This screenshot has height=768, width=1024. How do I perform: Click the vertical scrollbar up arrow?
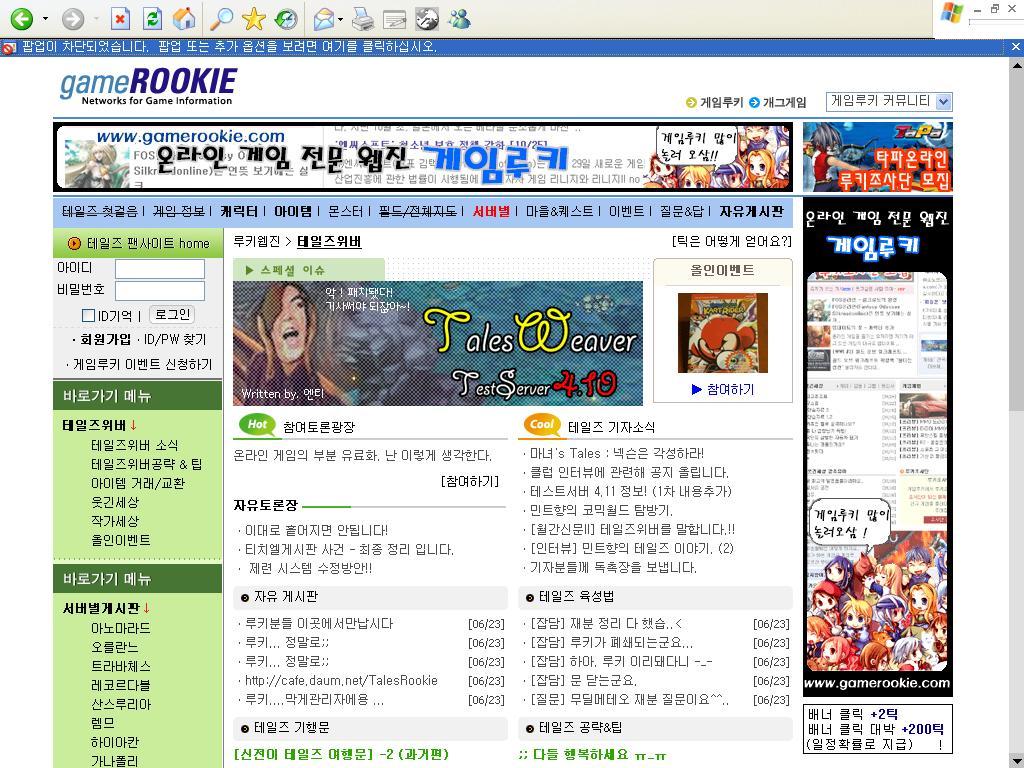[x=1017, y=65]
